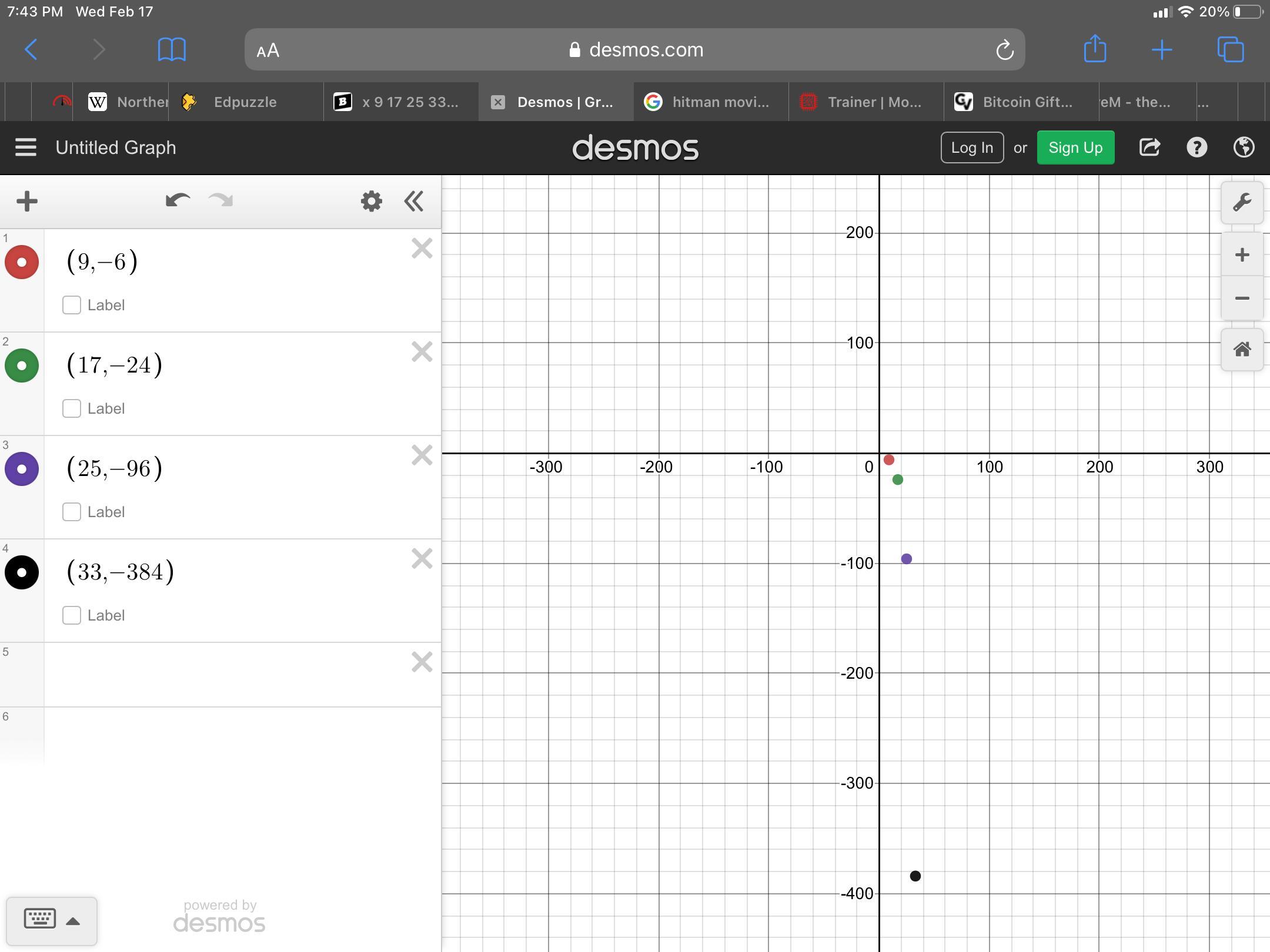Collapse the expression list panel
Viewport: 1270px width, 952px height.
click(x=414, y=202)
